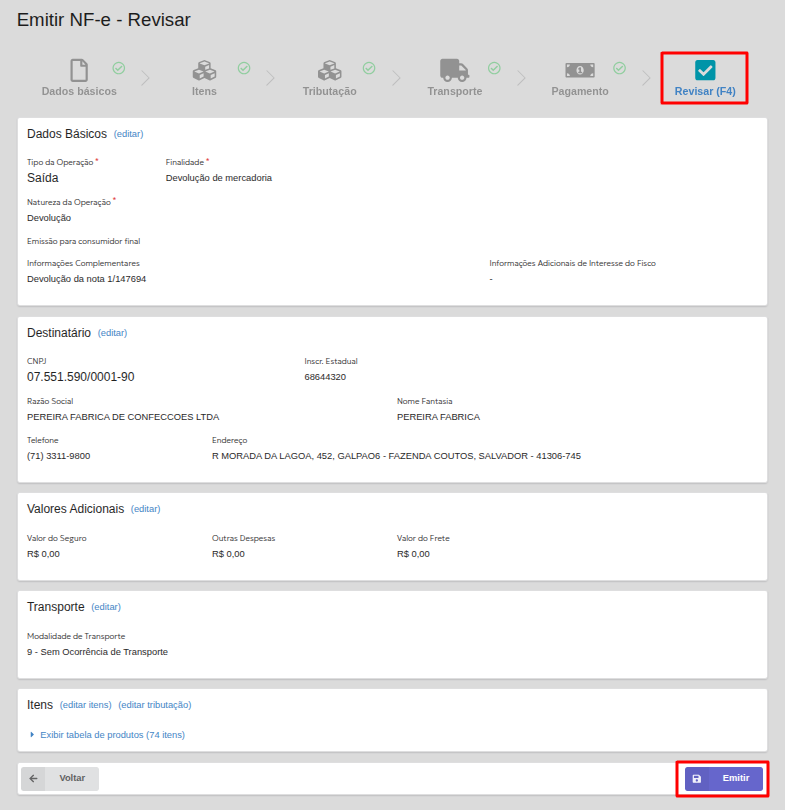Click the back arrow icon on Voltar

click(33, 778)
